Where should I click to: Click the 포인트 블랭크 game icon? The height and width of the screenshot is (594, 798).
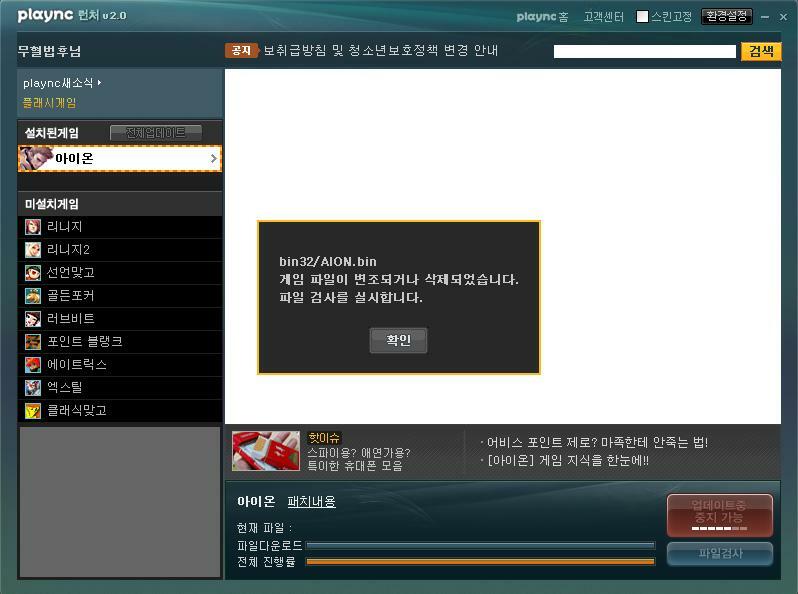33,342
